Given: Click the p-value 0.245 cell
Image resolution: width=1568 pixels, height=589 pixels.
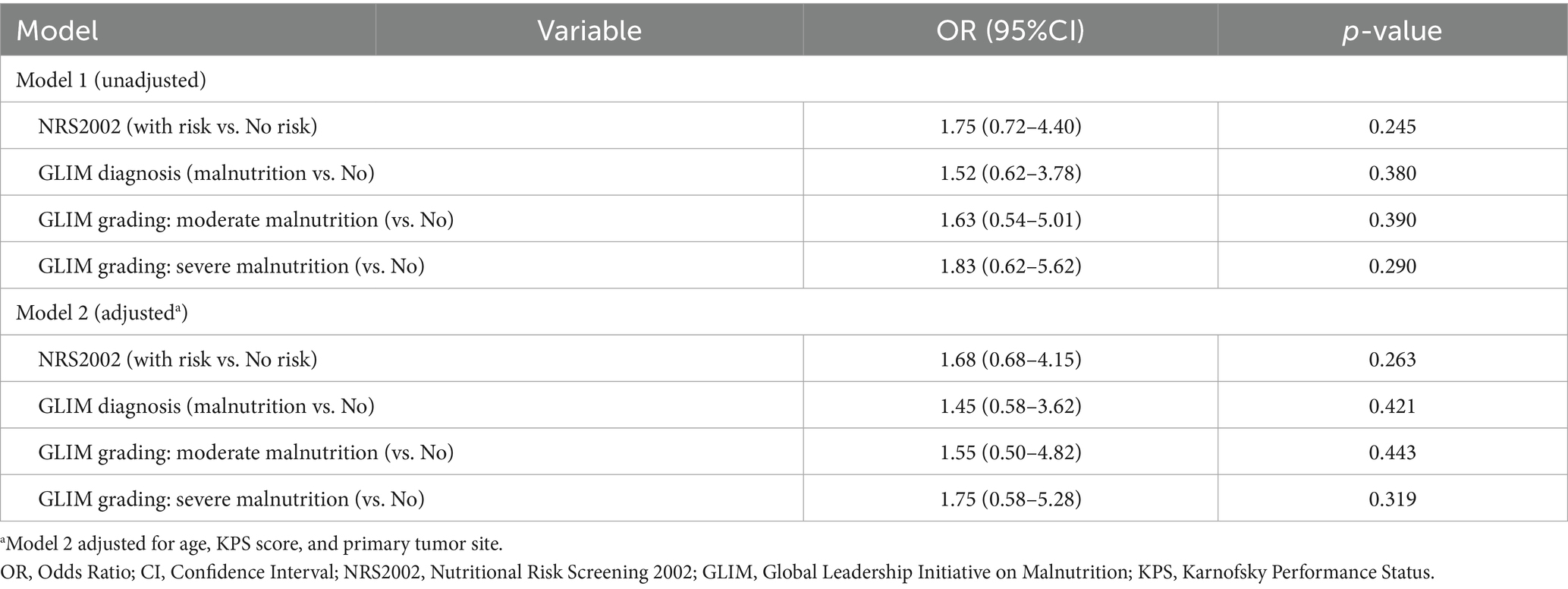Looking at the screenshot, I should point(1392,126).
